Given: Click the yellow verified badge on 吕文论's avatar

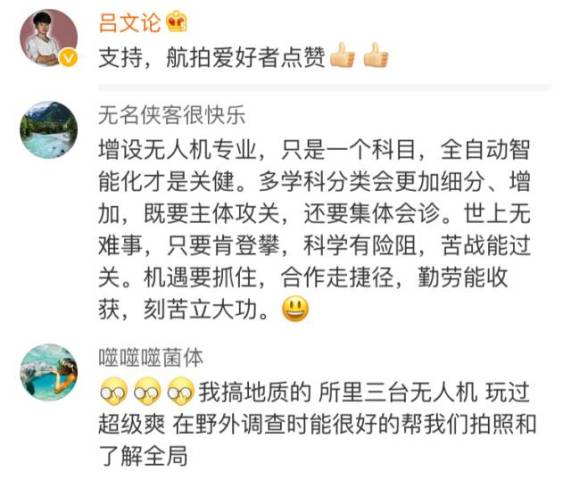Looking at the screenshot, I should [68, 58].
